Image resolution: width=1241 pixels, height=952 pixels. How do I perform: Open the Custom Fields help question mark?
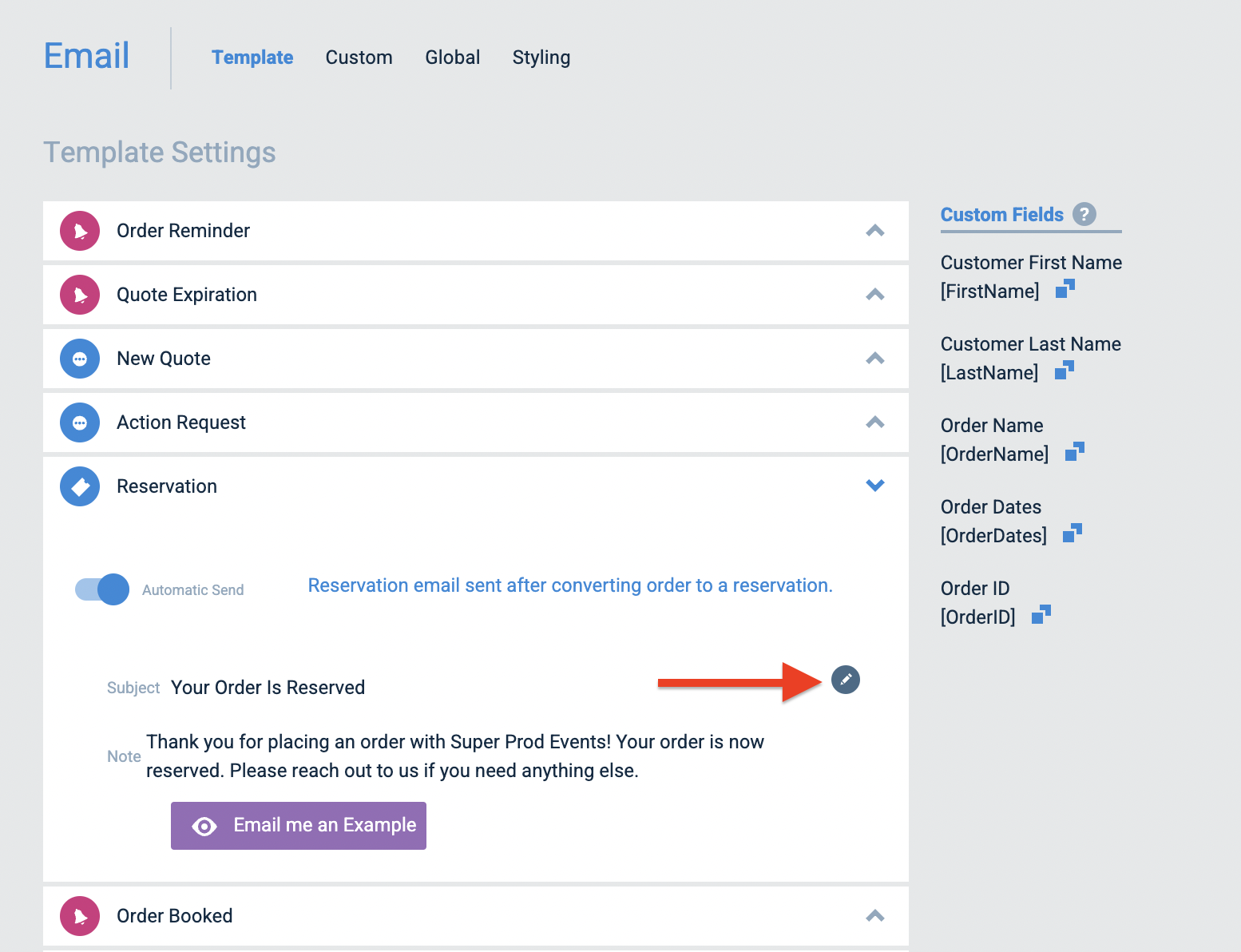[1084, 214]
